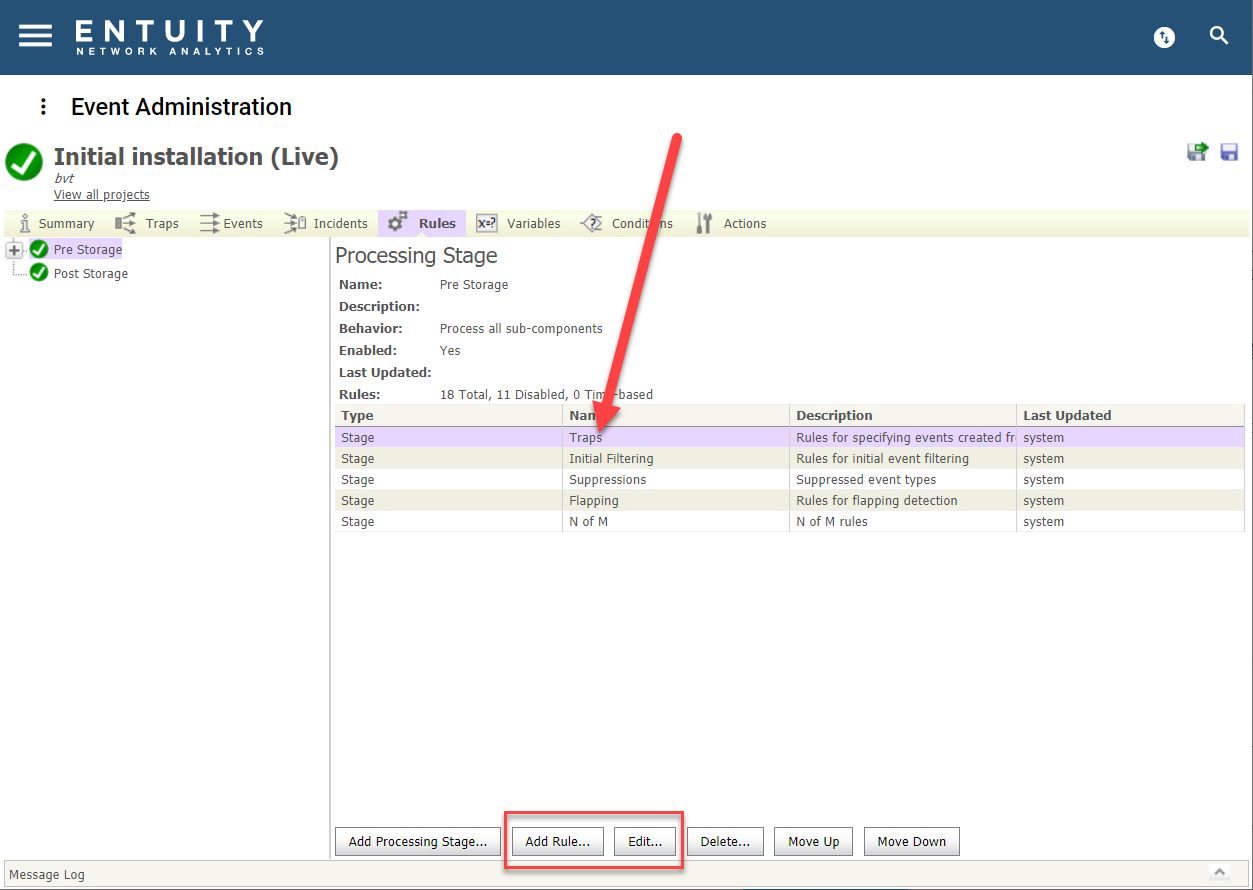
Task: Click the Delete button
Action: 725,842
